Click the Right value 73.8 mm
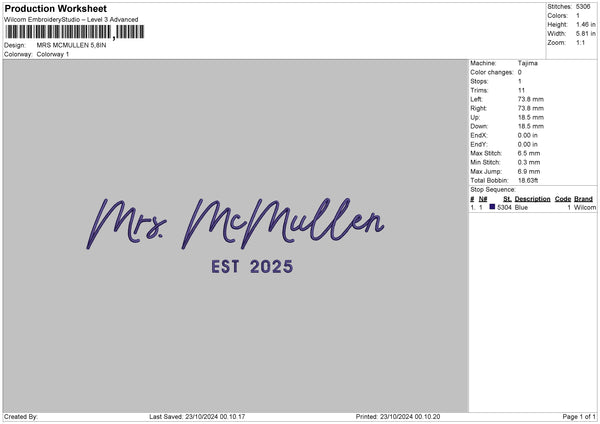Viewport: 600px width, 424px height. (530, 108)
